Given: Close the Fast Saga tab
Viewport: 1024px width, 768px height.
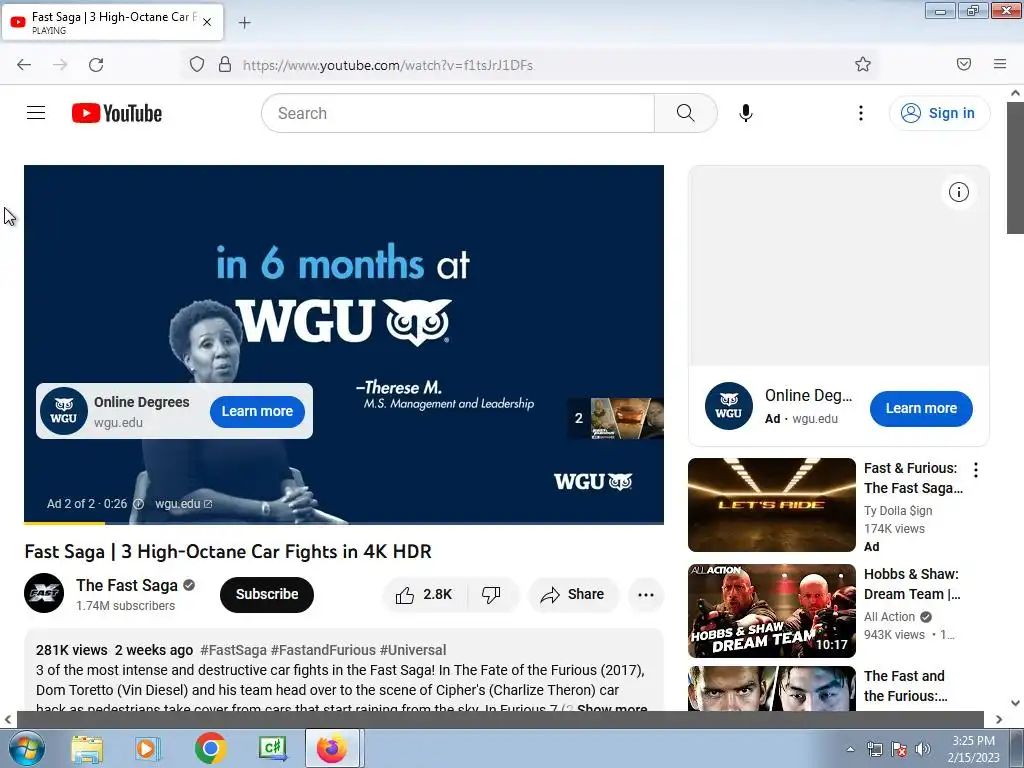Looking at the screenshot, I should click(207, 22).
